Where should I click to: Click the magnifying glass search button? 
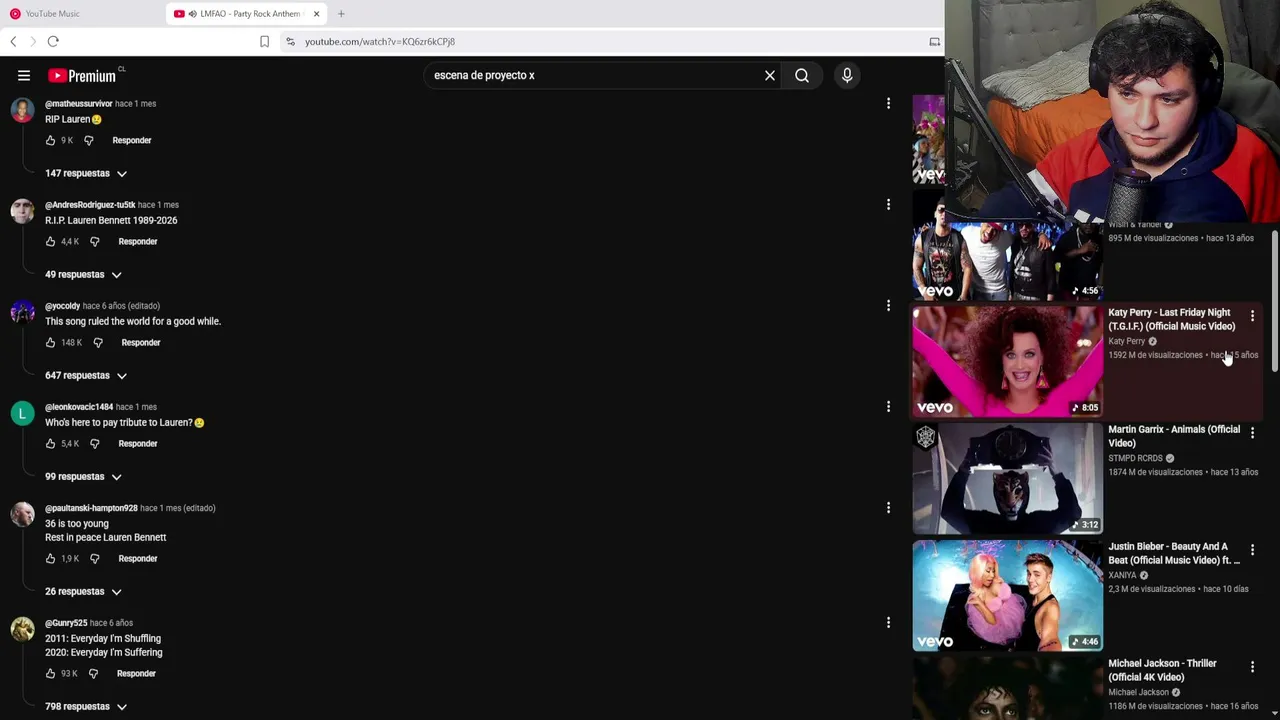(802, 75)
